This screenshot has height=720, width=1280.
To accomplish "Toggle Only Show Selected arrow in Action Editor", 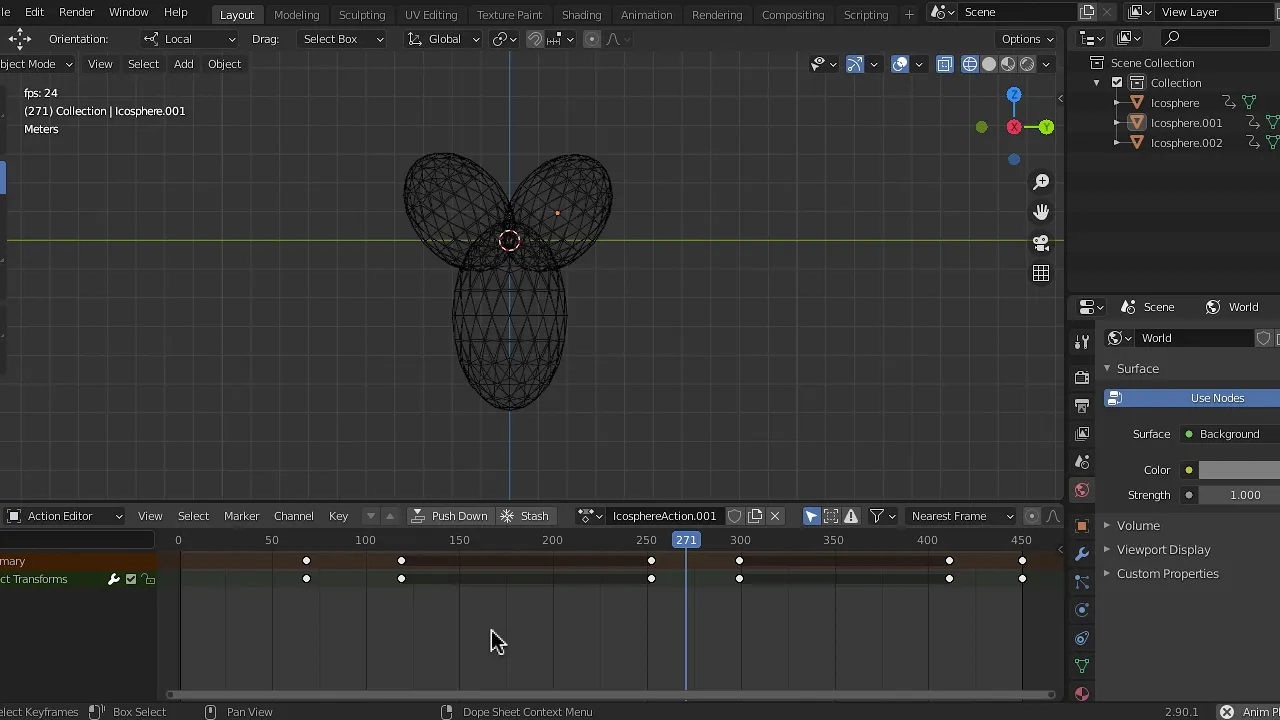I will [811, 516].
